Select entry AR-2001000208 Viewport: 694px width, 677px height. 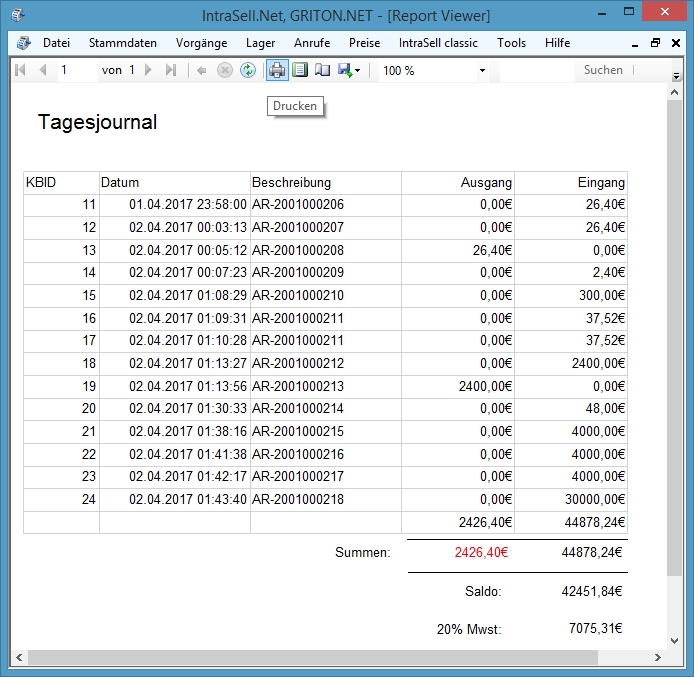tap(298, 250)
